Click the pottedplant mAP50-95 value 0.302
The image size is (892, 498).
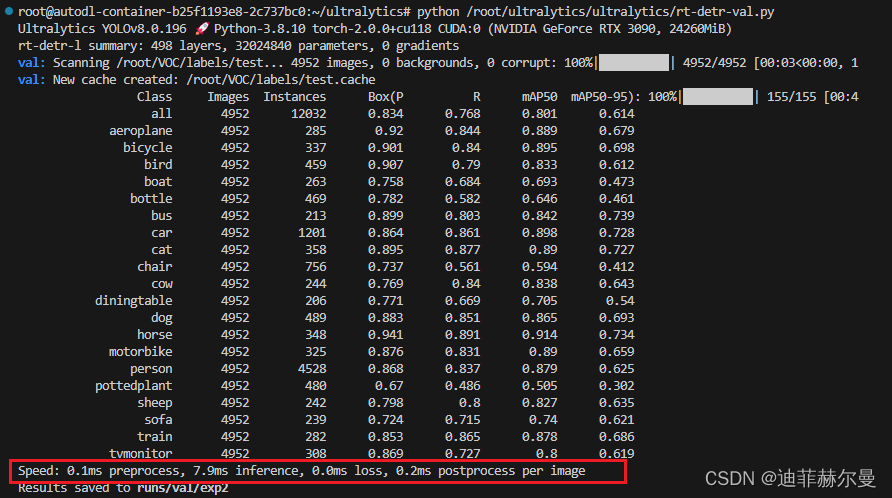tap(616, 386)
